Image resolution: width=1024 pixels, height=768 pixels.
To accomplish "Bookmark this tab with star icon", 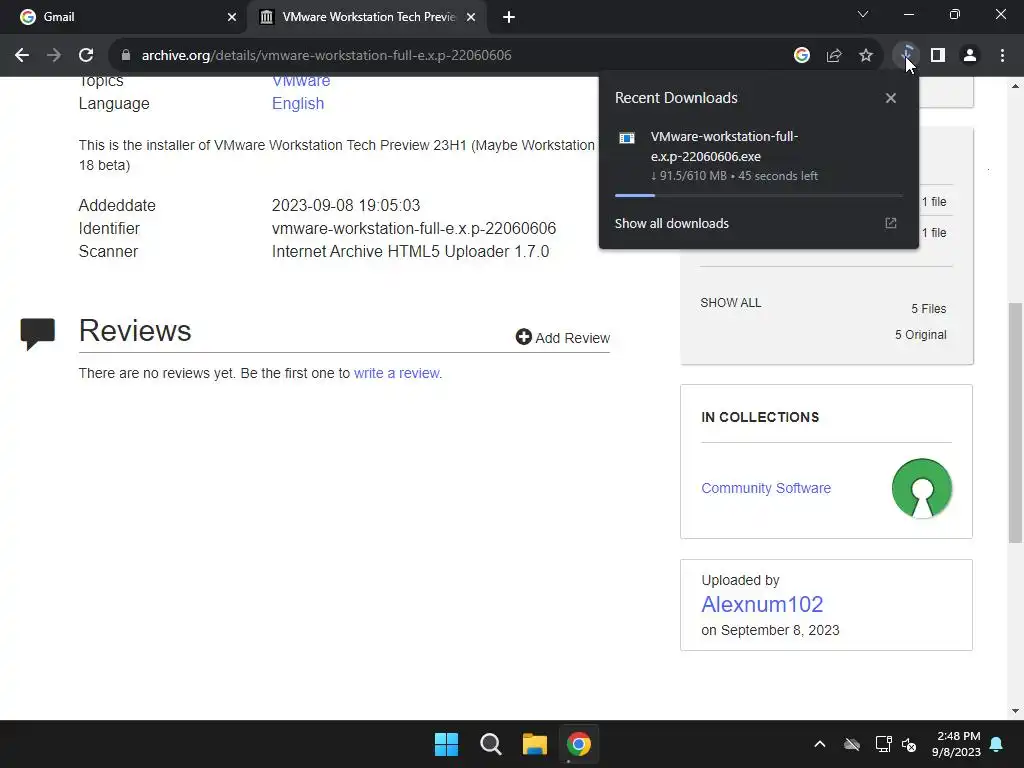I will click(866, 56).
